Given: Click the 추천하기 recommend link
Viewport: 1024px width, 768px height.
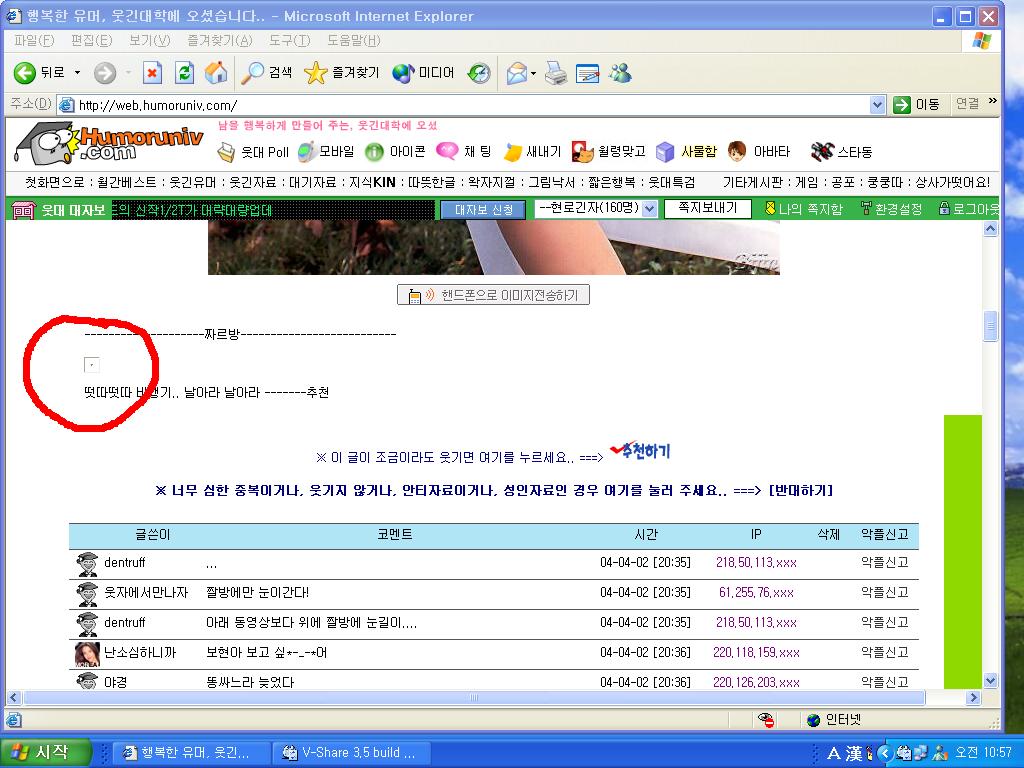Looking at the screenshot, I should coord(641,452).
